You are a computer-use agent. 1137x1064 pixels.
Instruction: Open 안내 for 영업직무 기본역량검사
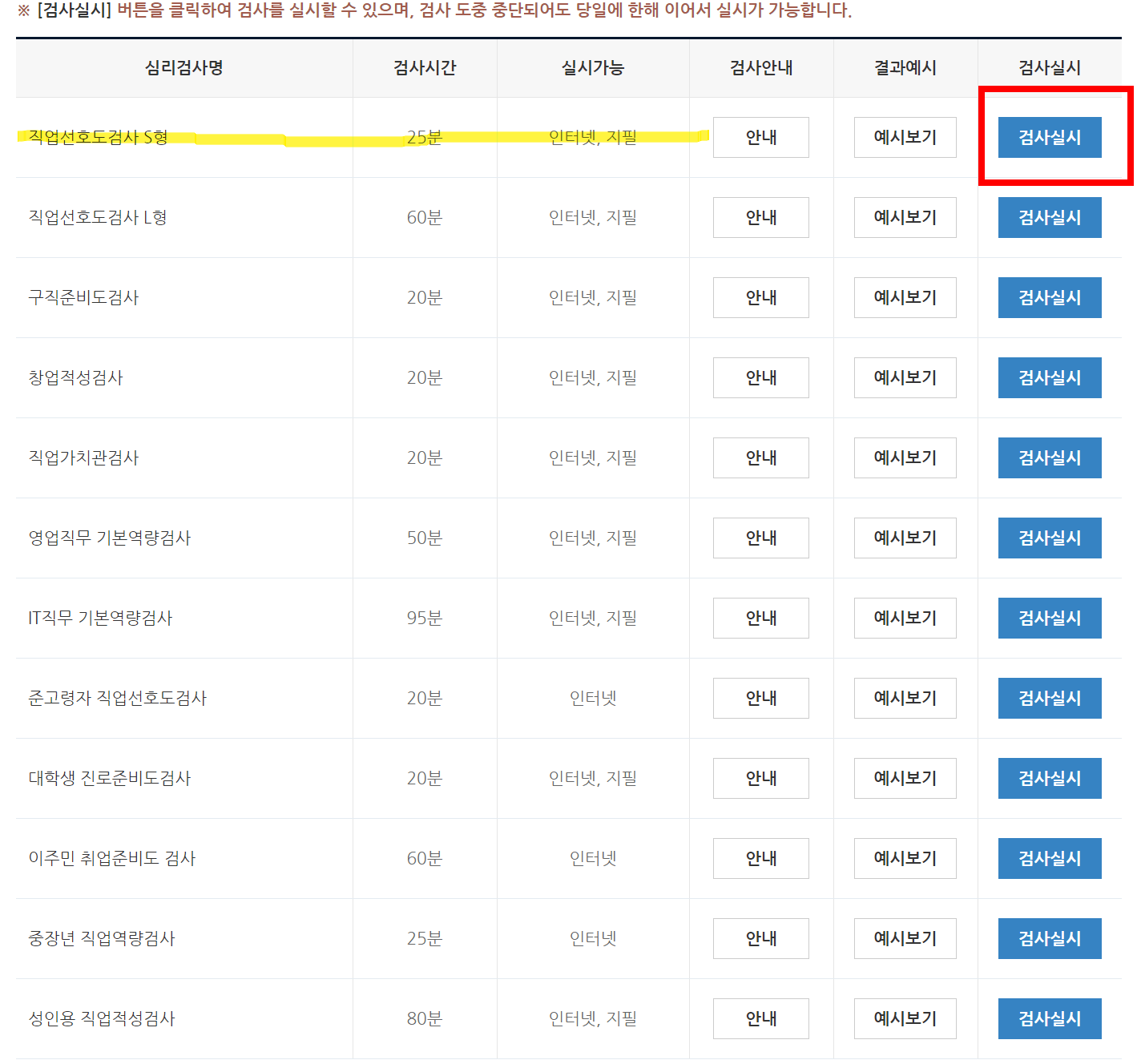760,538
